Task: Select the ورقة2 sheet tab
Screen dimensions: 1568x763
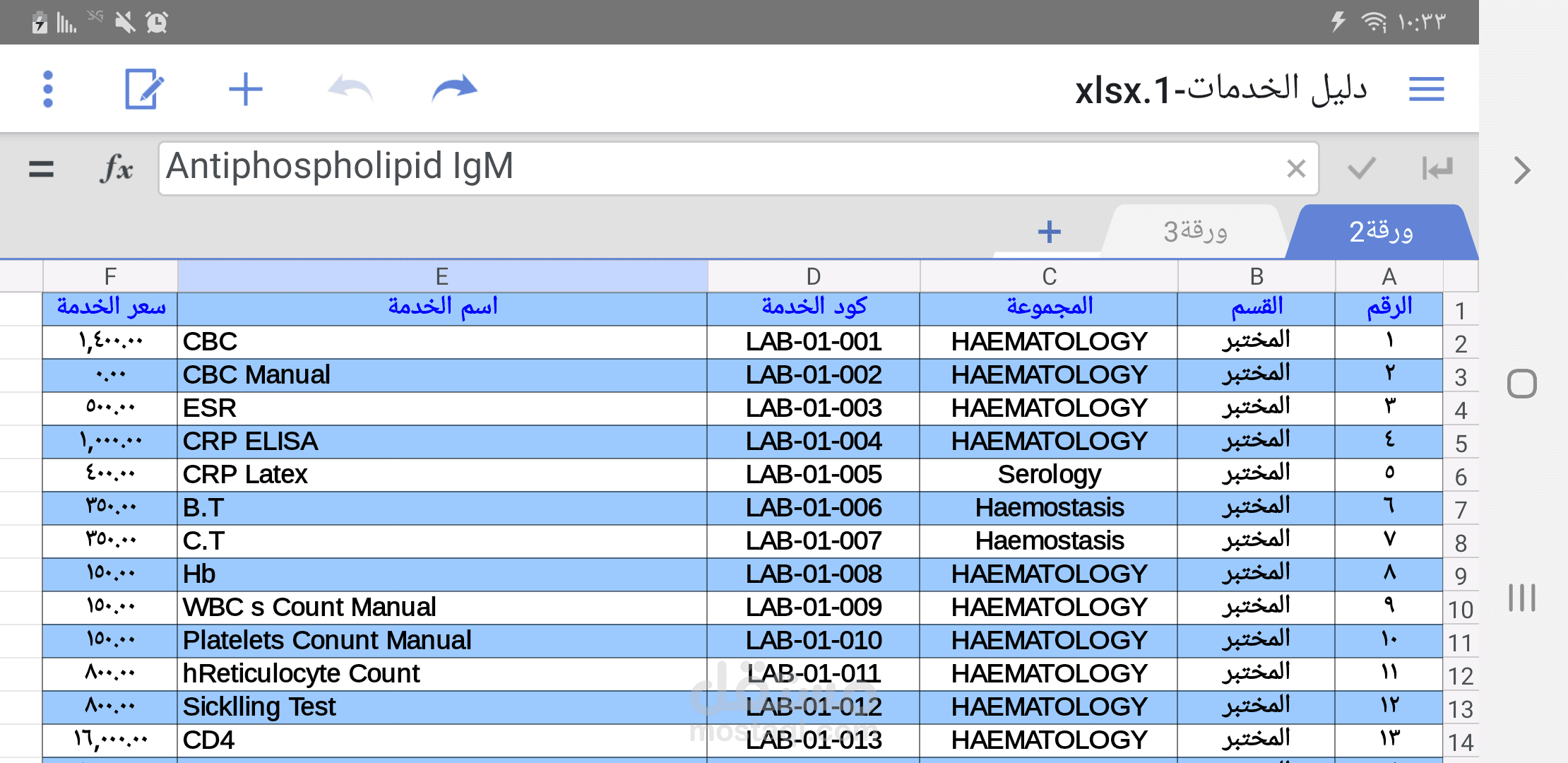Action: (x=1381, y=232)
